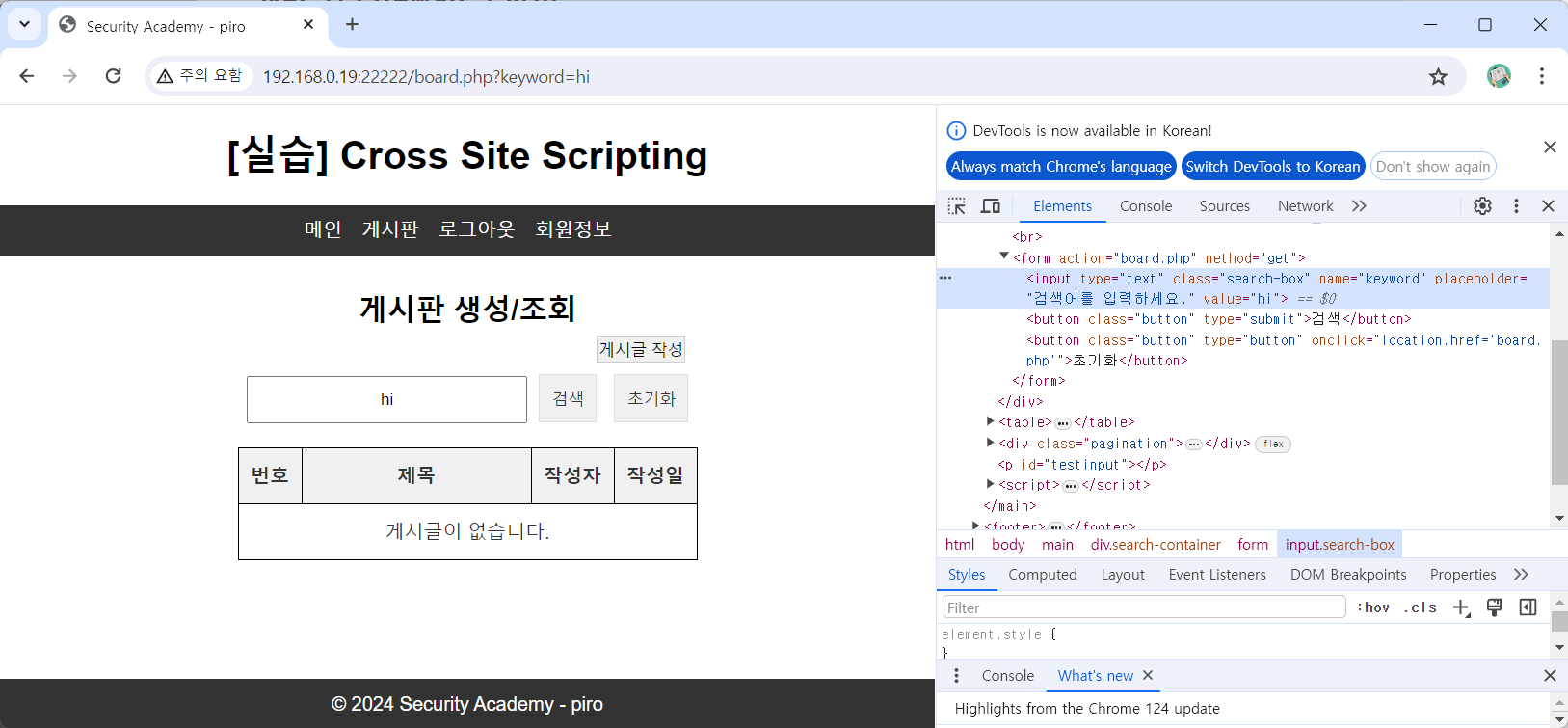Add new style rule plus icon
Screen dimensions: 1568x728
[x=1461, y=607]
